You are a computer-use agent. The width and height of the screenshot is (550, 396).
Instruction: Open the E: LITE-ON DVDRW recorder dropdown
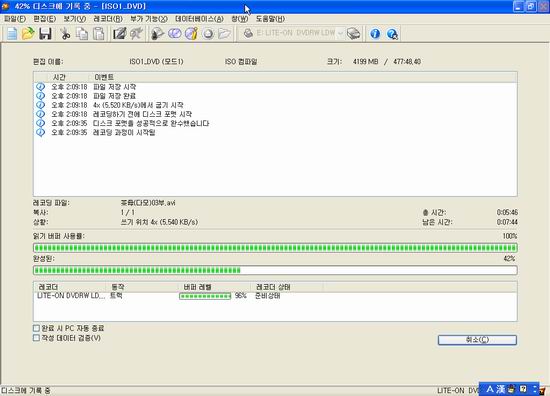(x=340, y=34)
